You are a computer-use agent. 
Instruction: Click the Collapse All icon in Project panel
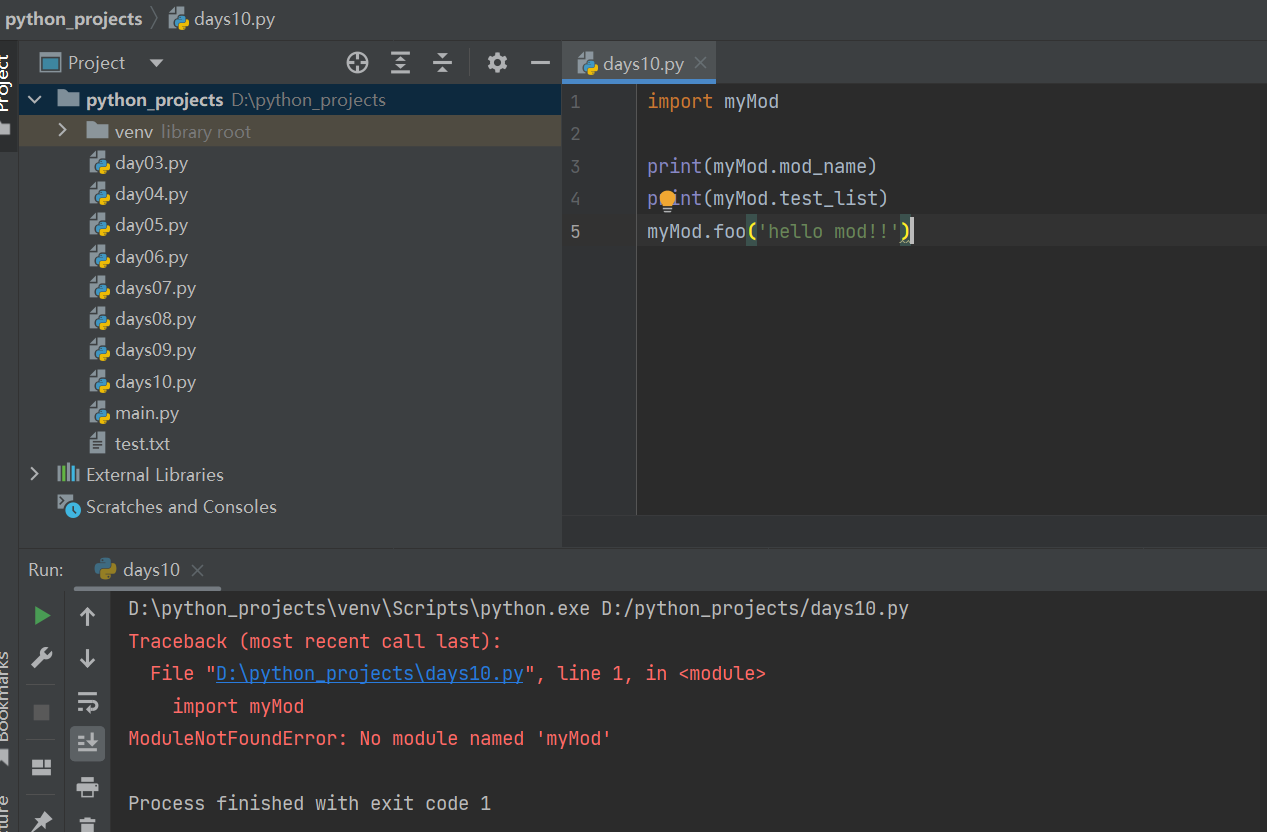443,63
